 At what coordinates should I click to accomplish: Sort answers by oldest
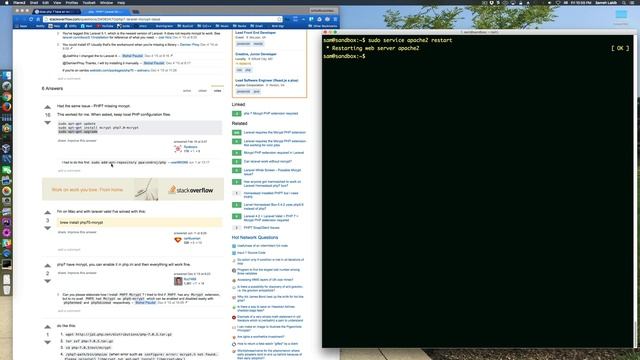tap(202, 91)
